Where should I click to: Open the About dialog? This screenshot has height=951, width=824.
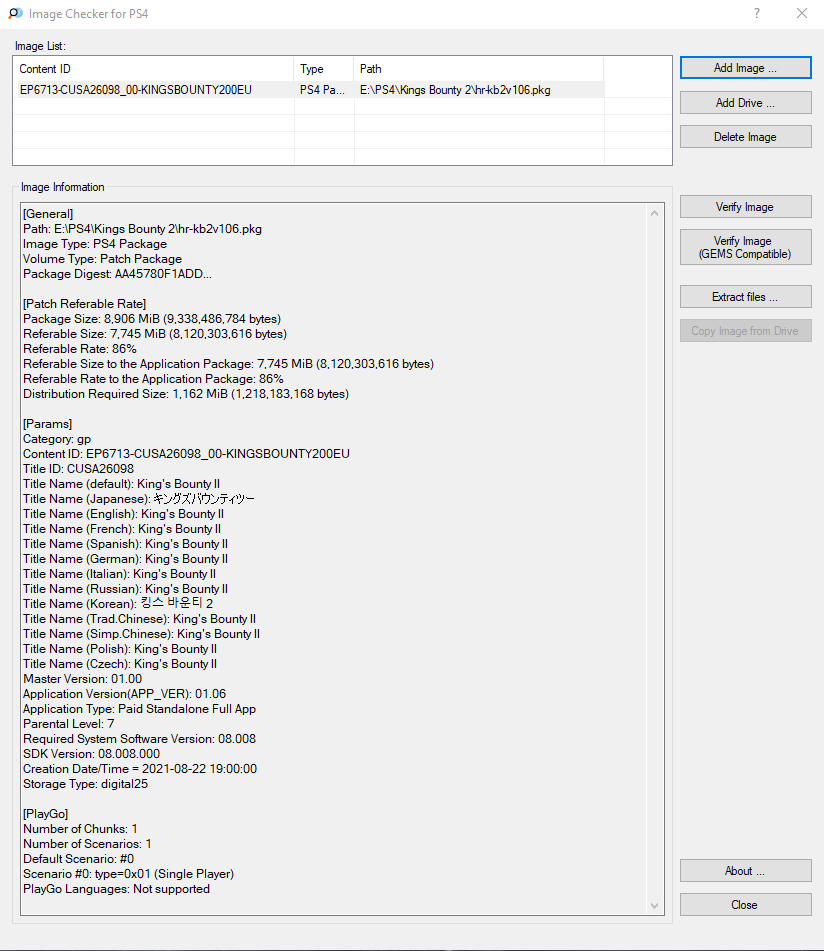coord(745,870)
